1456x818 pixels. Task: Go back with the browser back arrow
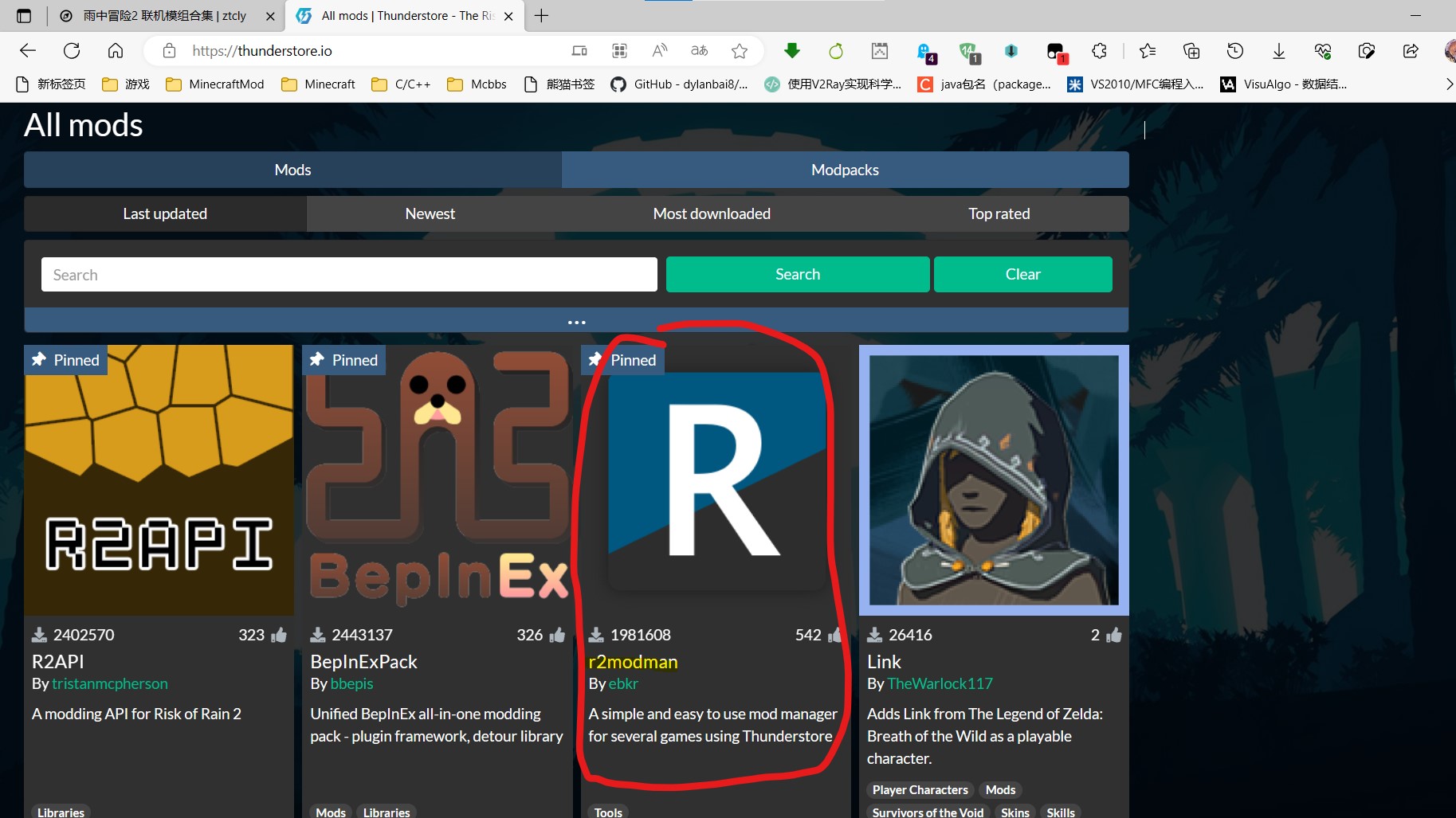click(28, 51)
